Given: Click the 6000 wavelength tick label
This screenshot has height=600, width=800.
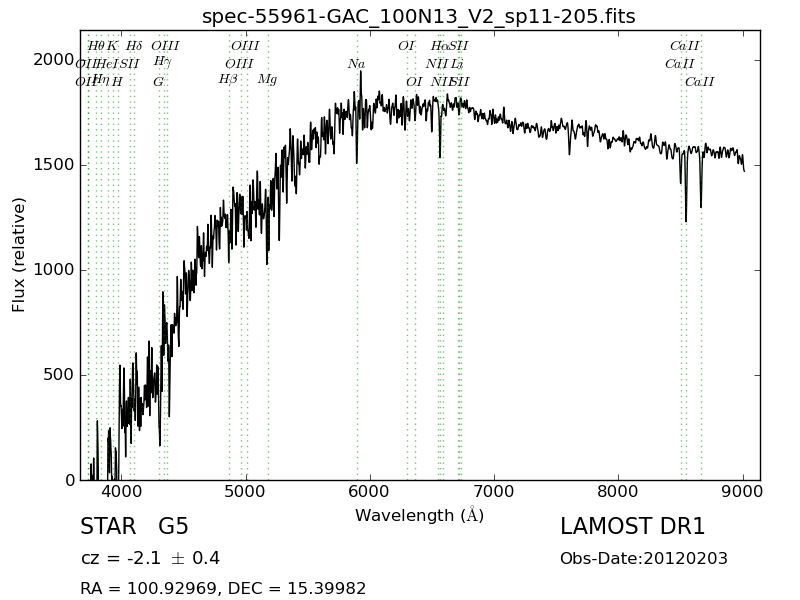Looking at the screenshot, I should point(370,492).
